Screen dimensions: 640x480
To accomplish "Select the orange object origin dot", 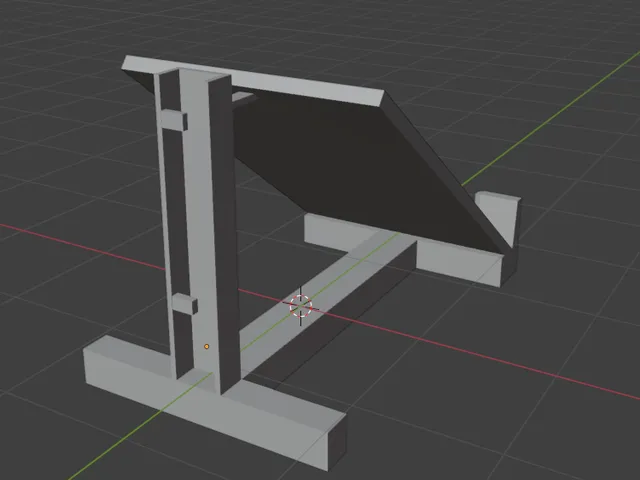I will (207, 347).
